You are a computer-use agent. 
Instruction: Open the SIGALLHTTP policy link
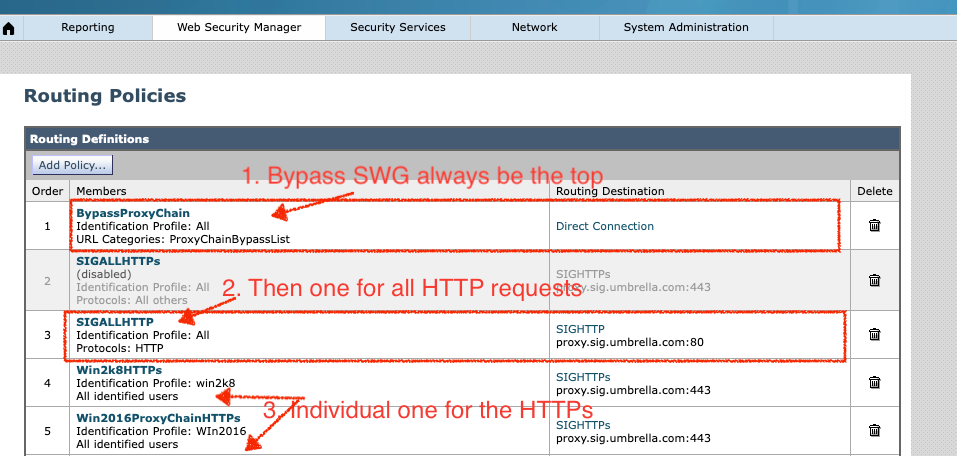[115, 322]
